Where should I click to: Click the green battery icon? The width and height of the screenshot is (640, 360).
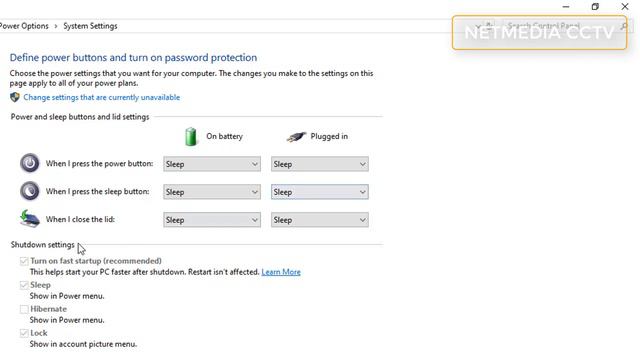[191, 136]
